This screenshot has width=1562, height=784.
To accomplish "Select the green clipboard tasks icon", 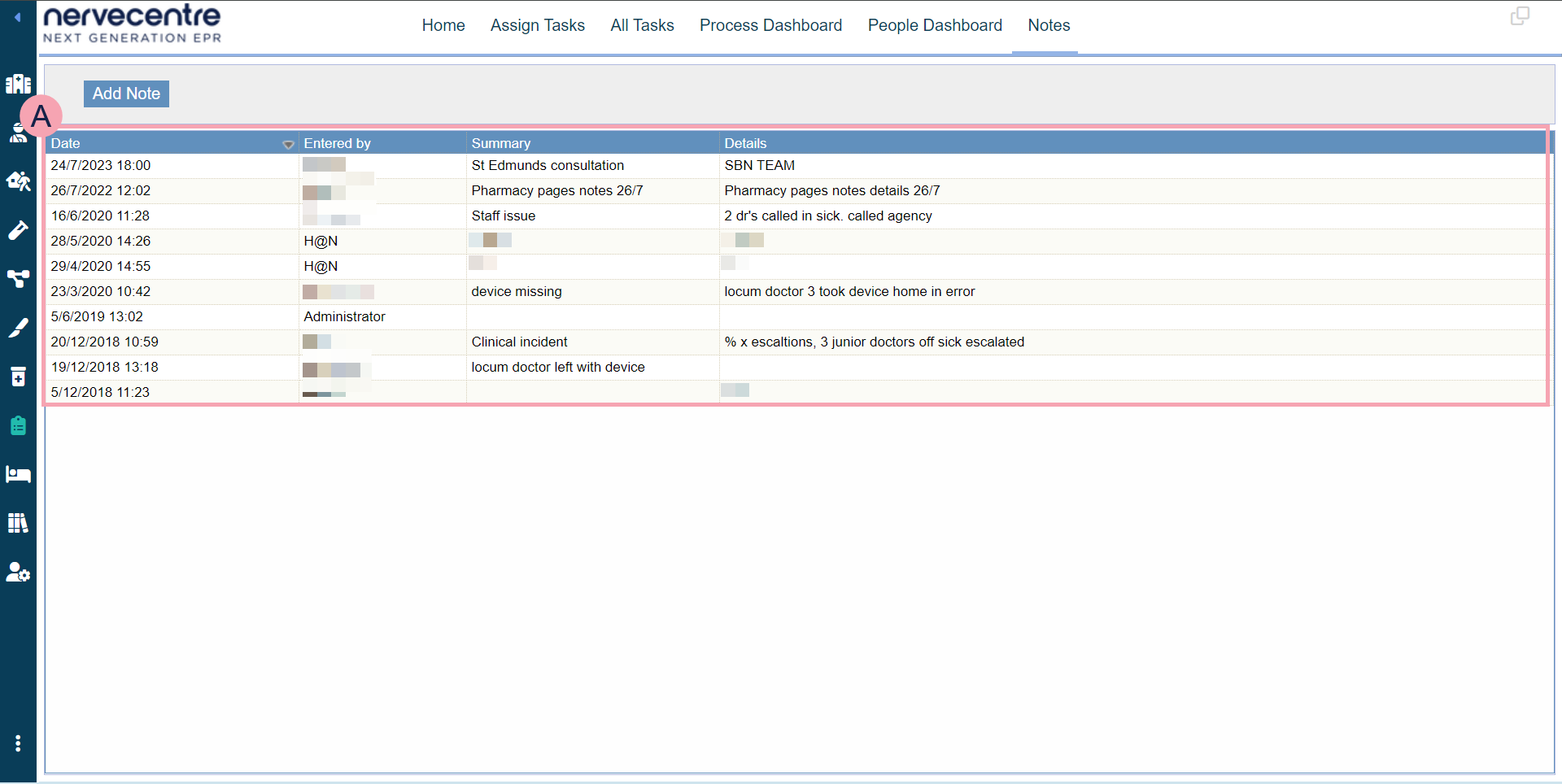I will 18,425.
